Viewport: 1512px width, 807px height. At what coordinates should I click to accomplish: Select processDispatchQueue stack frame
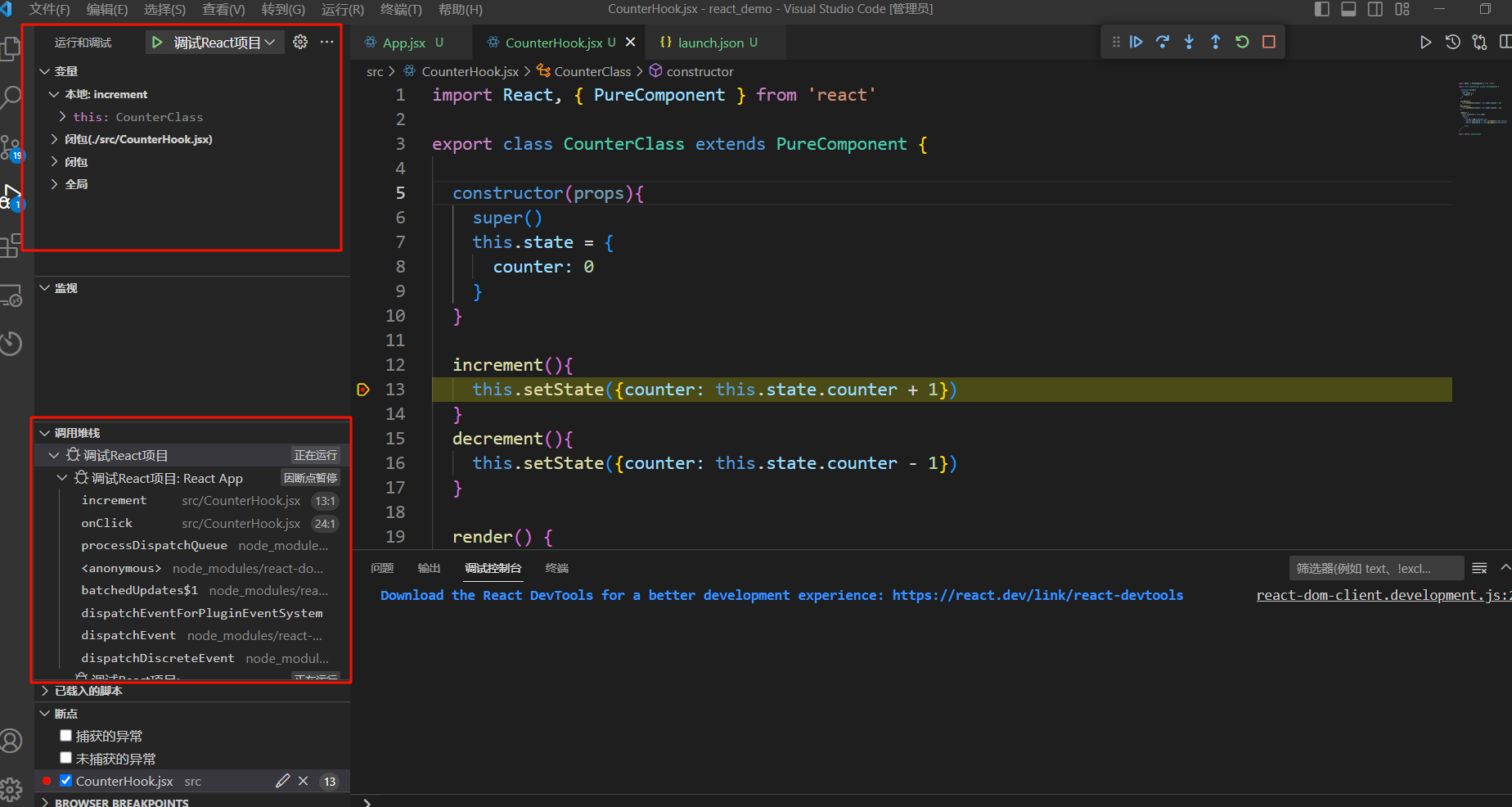tap(194, 545)
